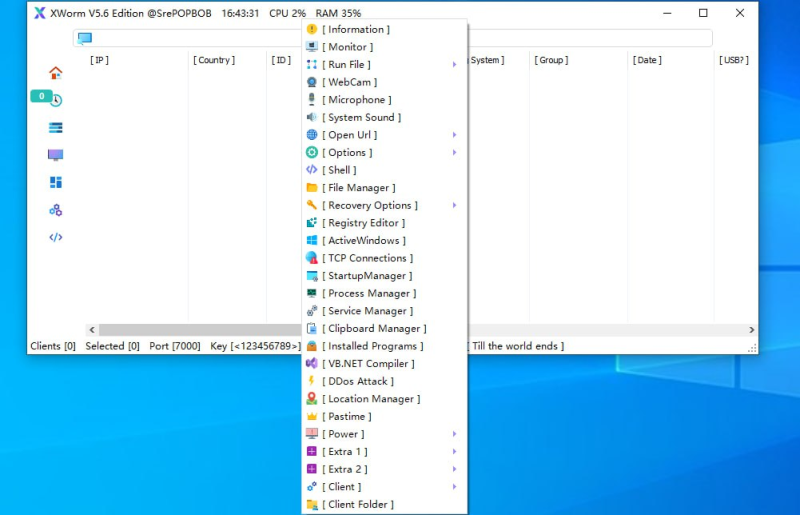Expand the Run File submenu arrow
Viewport: 800px width, 515px height.
(x=454, y=65)
